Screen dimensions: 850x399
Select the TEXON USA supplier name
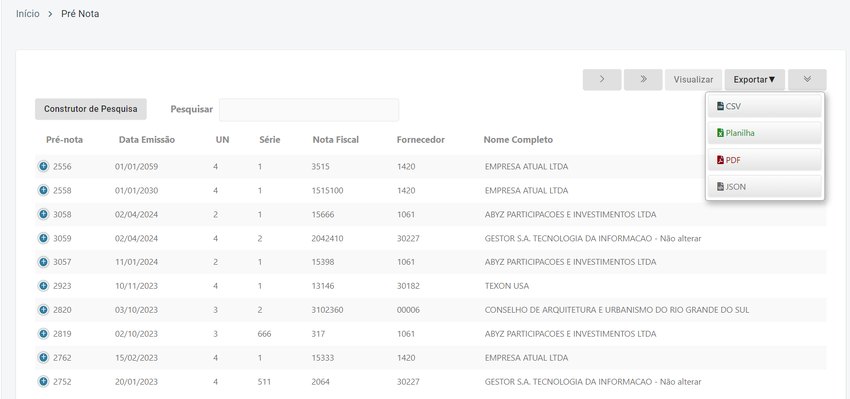pos(507,286)
